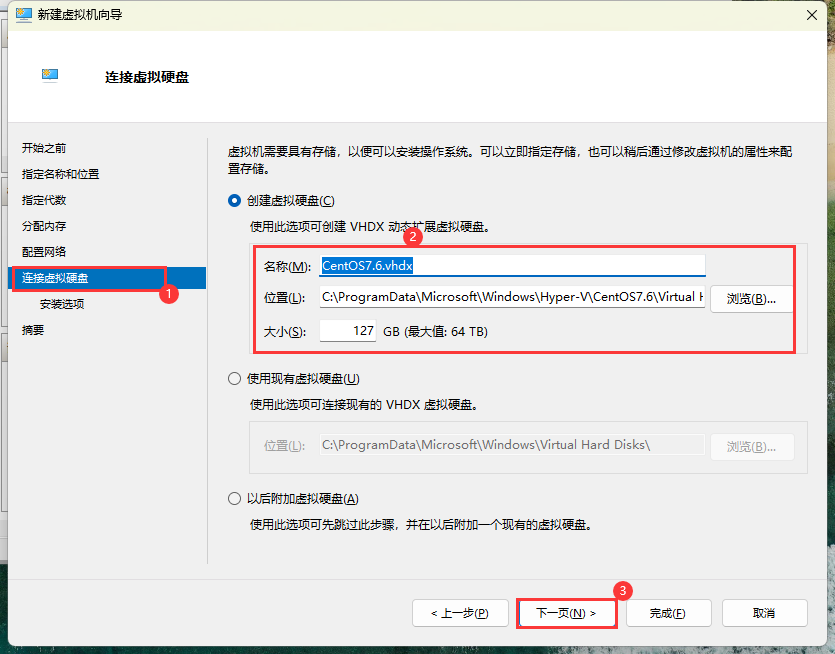Click the wizard icon in title bar
Image resolution: width=835 pixels, height=654 pixels.
[23, 14]
